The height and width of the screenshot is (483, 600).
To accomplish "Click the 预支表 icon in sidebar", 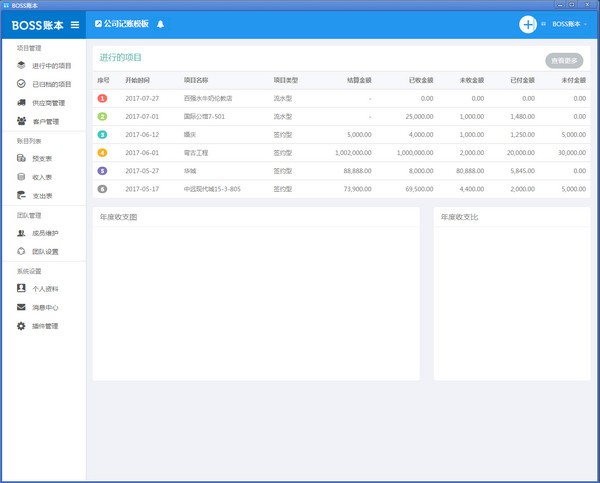I will coord(21,158).
